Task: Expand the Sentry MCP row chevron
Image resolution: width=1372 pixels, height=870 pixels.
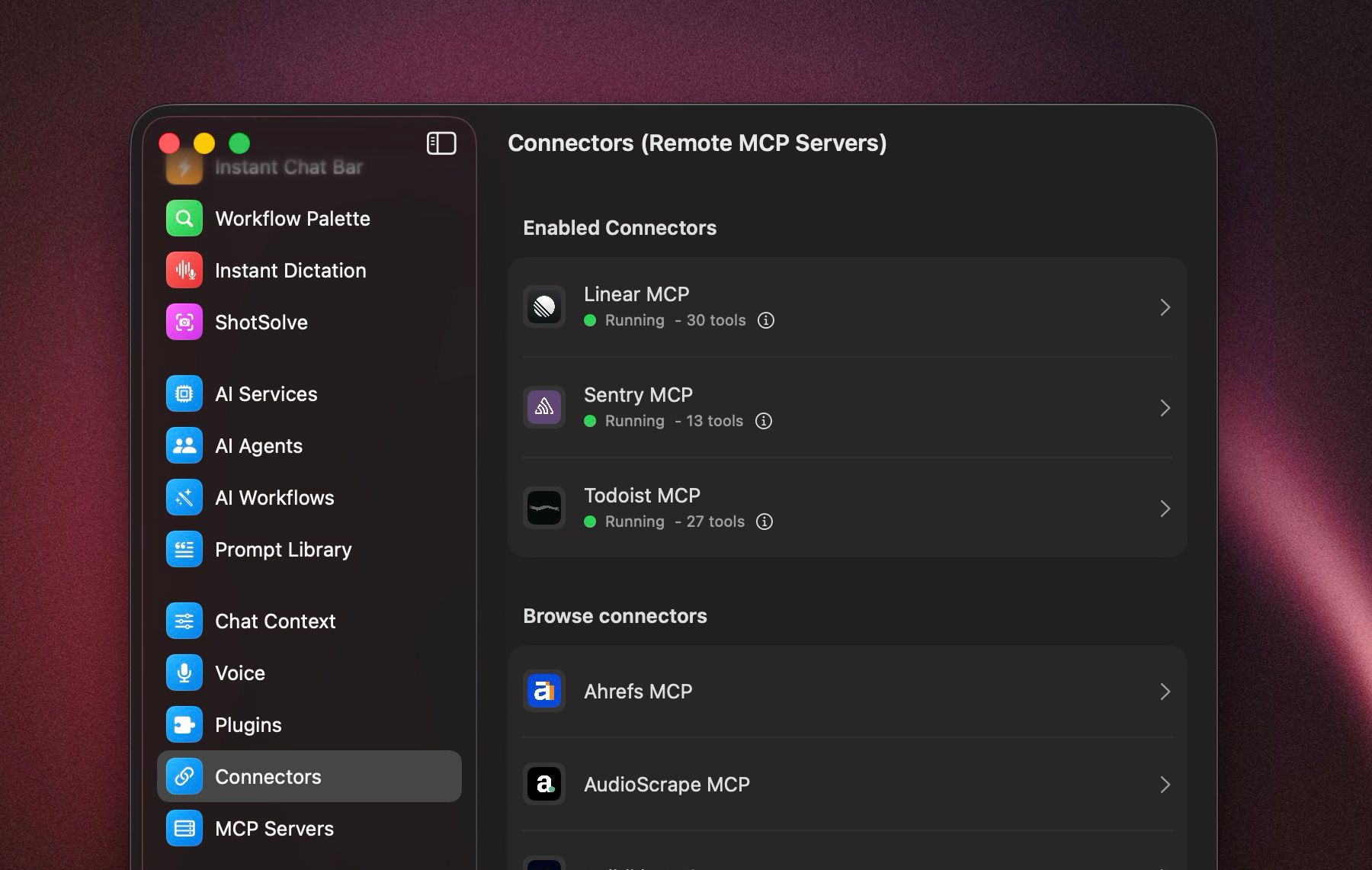Action: [x=1165, y=408]
